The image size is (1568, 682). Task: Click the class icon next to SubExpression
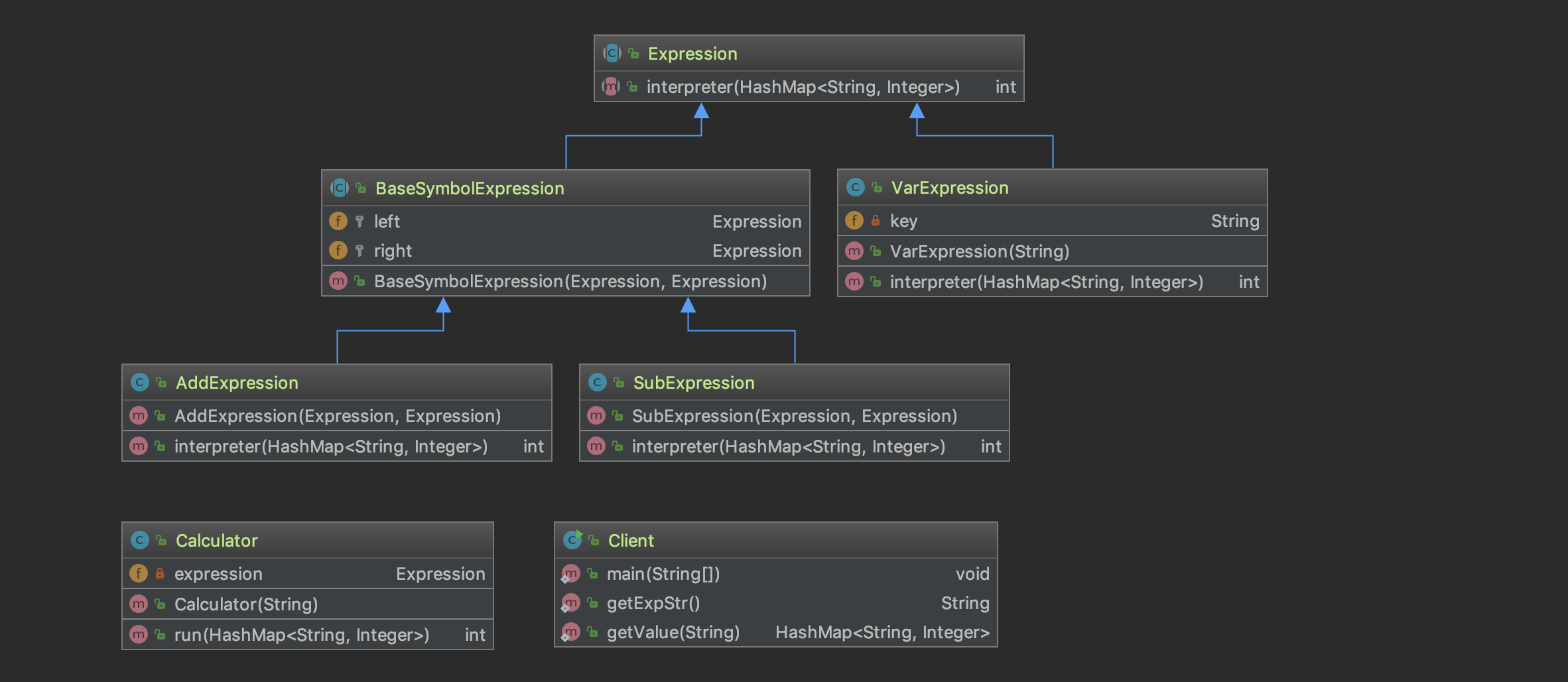597,382
